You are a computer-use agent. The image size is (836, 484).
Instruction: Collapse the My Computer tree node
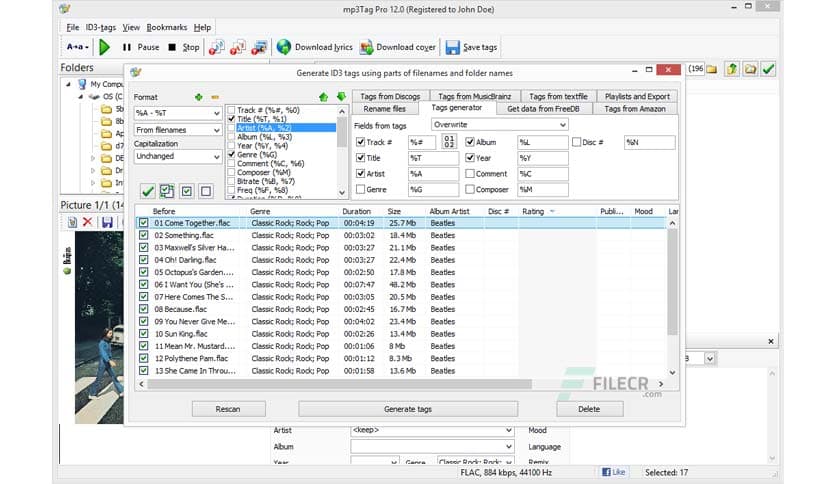[68, 84]
